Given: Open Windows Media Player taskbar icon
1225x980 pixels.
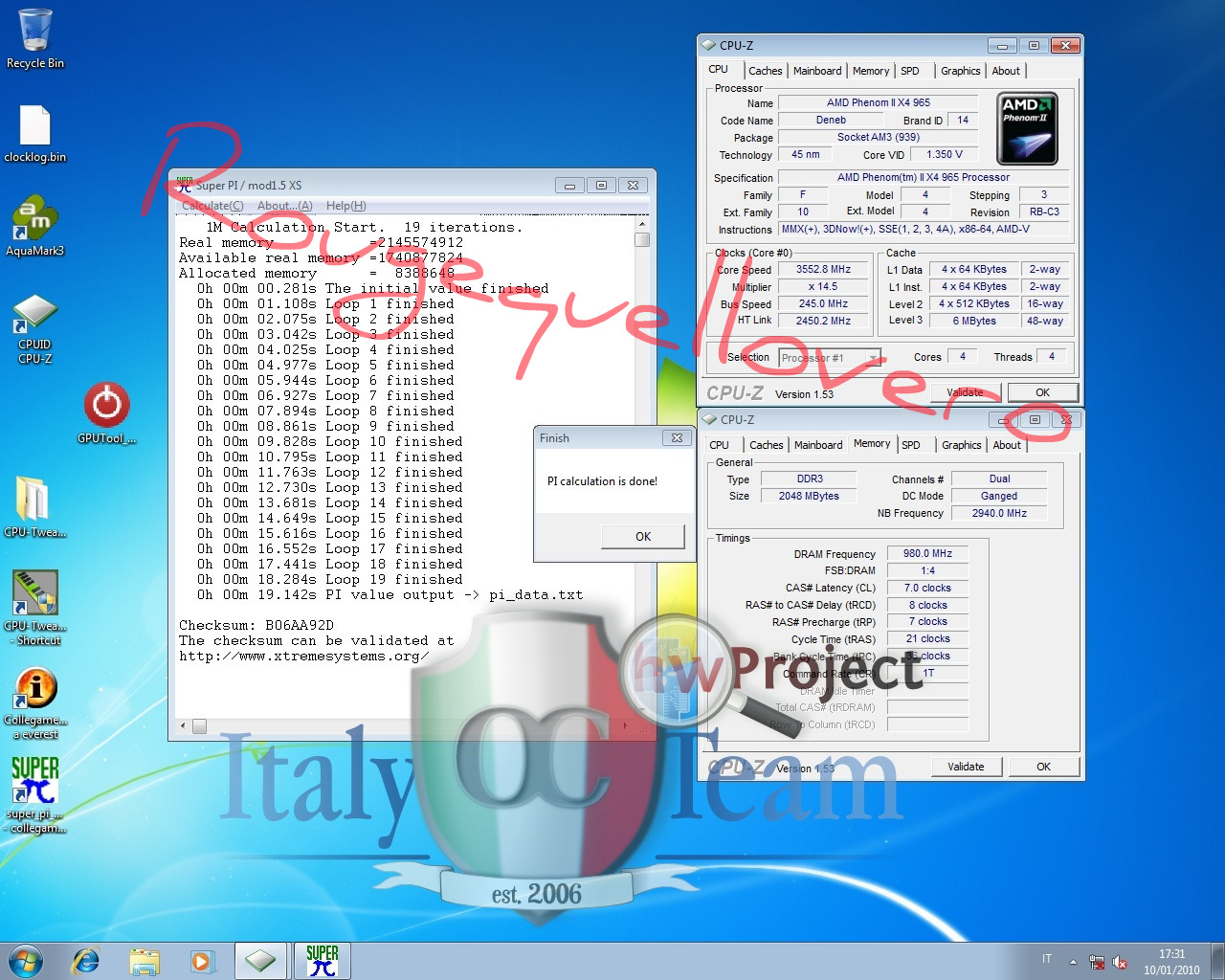Looking at the screenshot, I should tap(202, 961).
